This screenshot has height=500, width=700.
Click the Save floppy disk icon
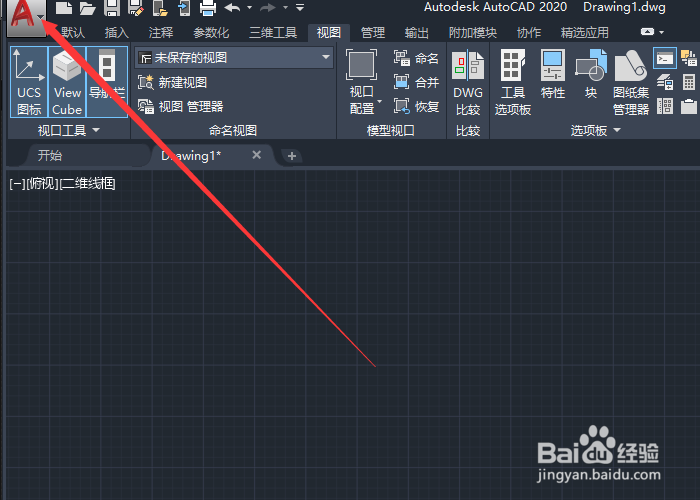click(x=112, y=8)
